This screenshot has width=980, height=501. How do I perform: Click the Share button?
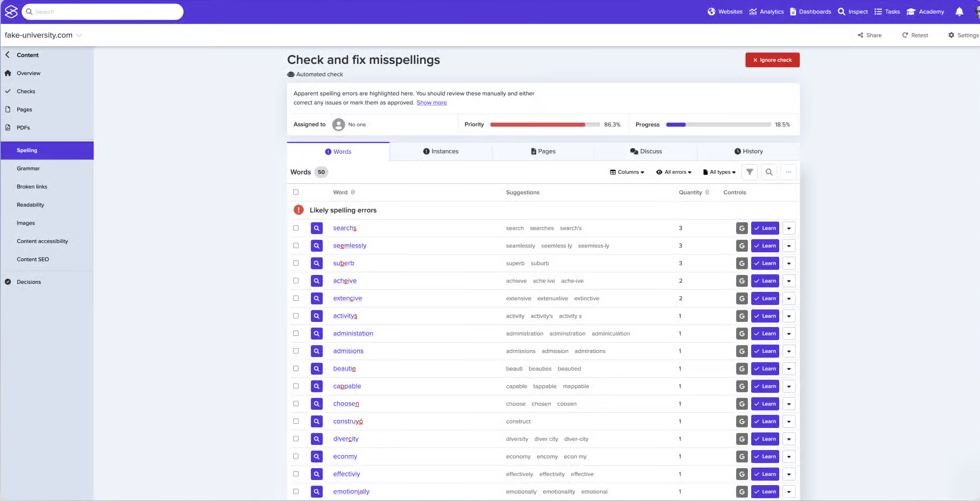[869, 36]
